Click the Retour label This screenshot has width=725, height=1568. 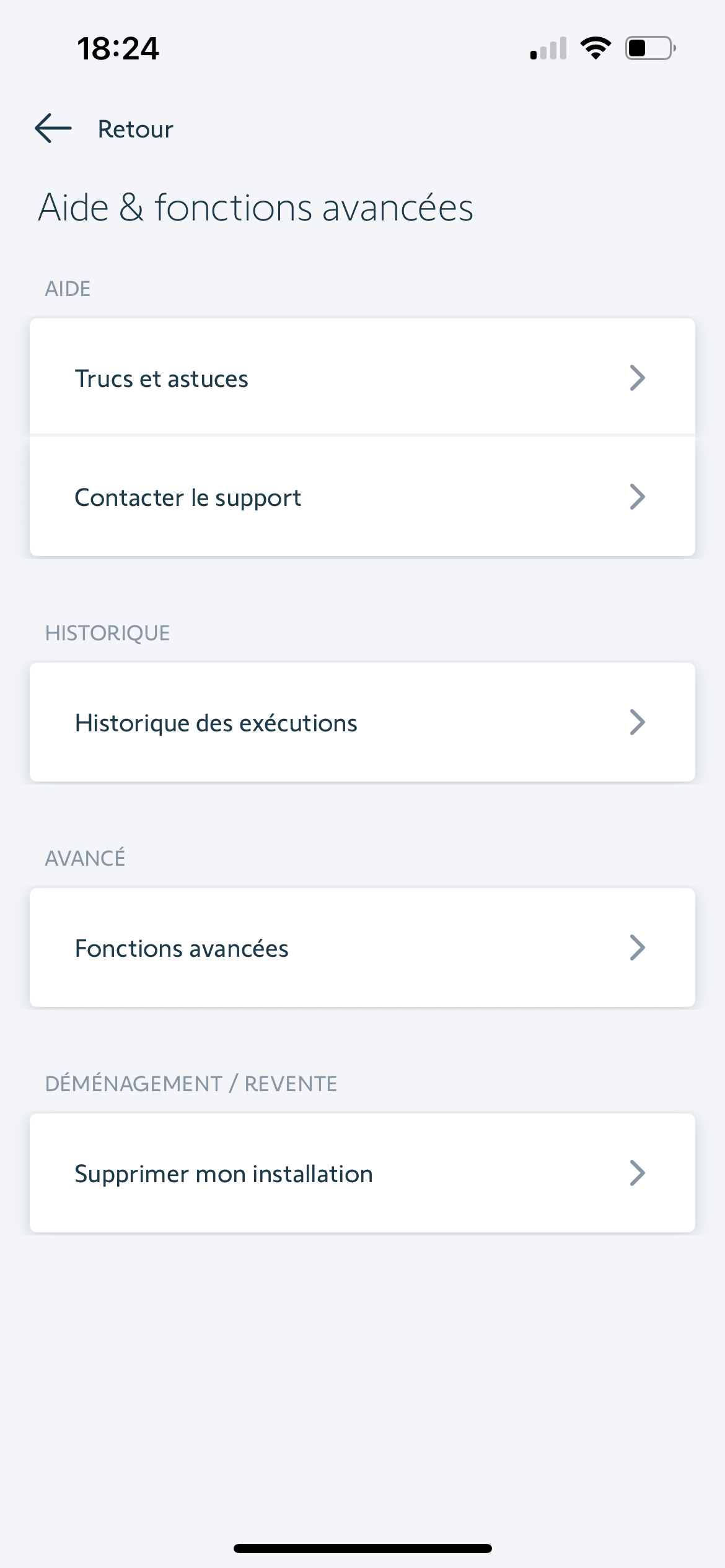coord(135,129)
